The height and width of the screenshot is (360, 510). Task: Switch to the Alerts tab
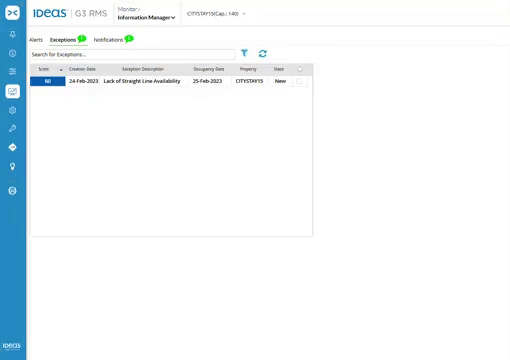[36, 40]
